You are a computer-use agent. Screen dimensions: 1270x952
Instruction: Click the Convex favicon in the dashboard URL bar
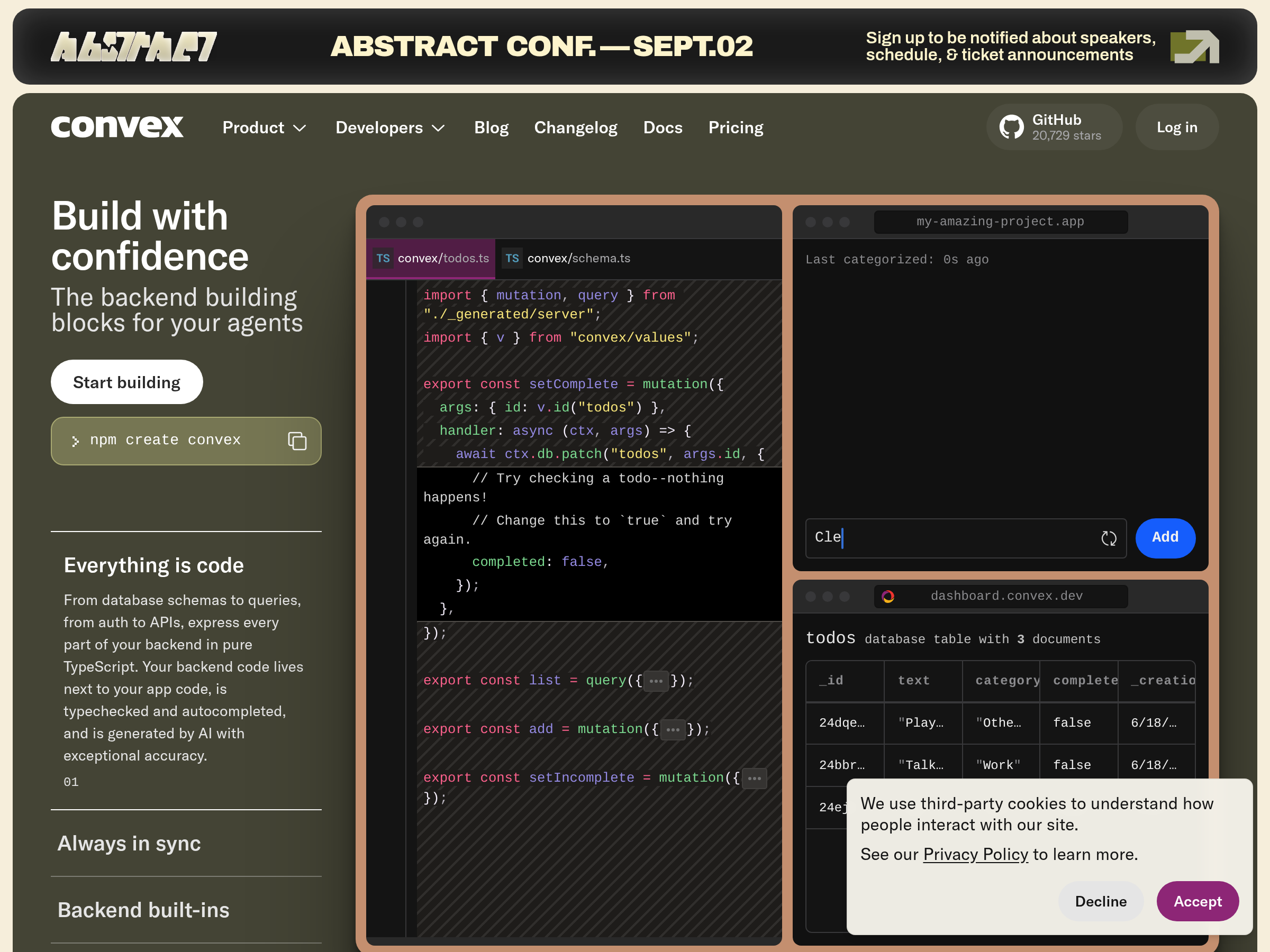point(887,596)
